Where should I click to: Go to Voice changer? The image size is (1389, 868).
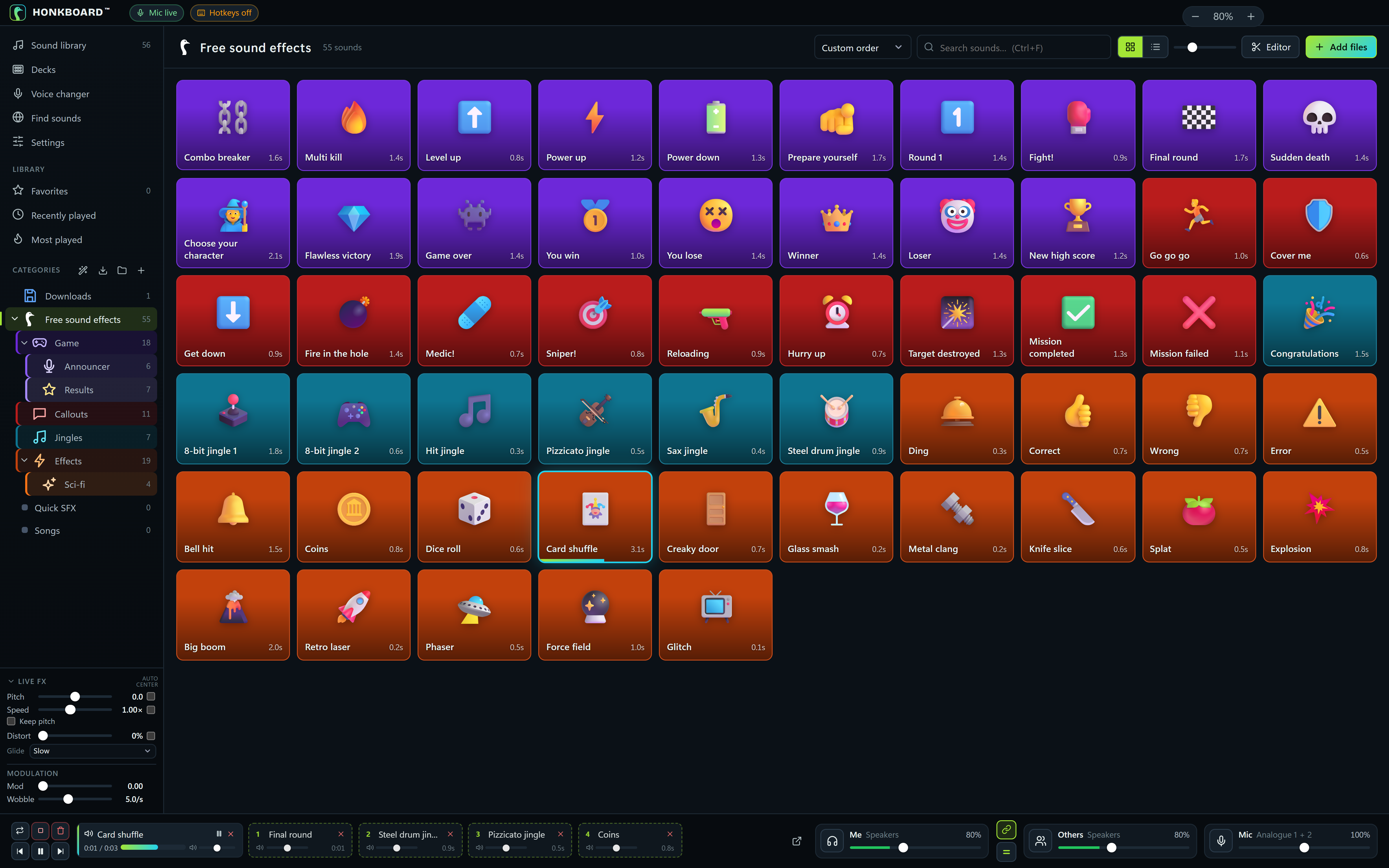[x=82, y=93]
